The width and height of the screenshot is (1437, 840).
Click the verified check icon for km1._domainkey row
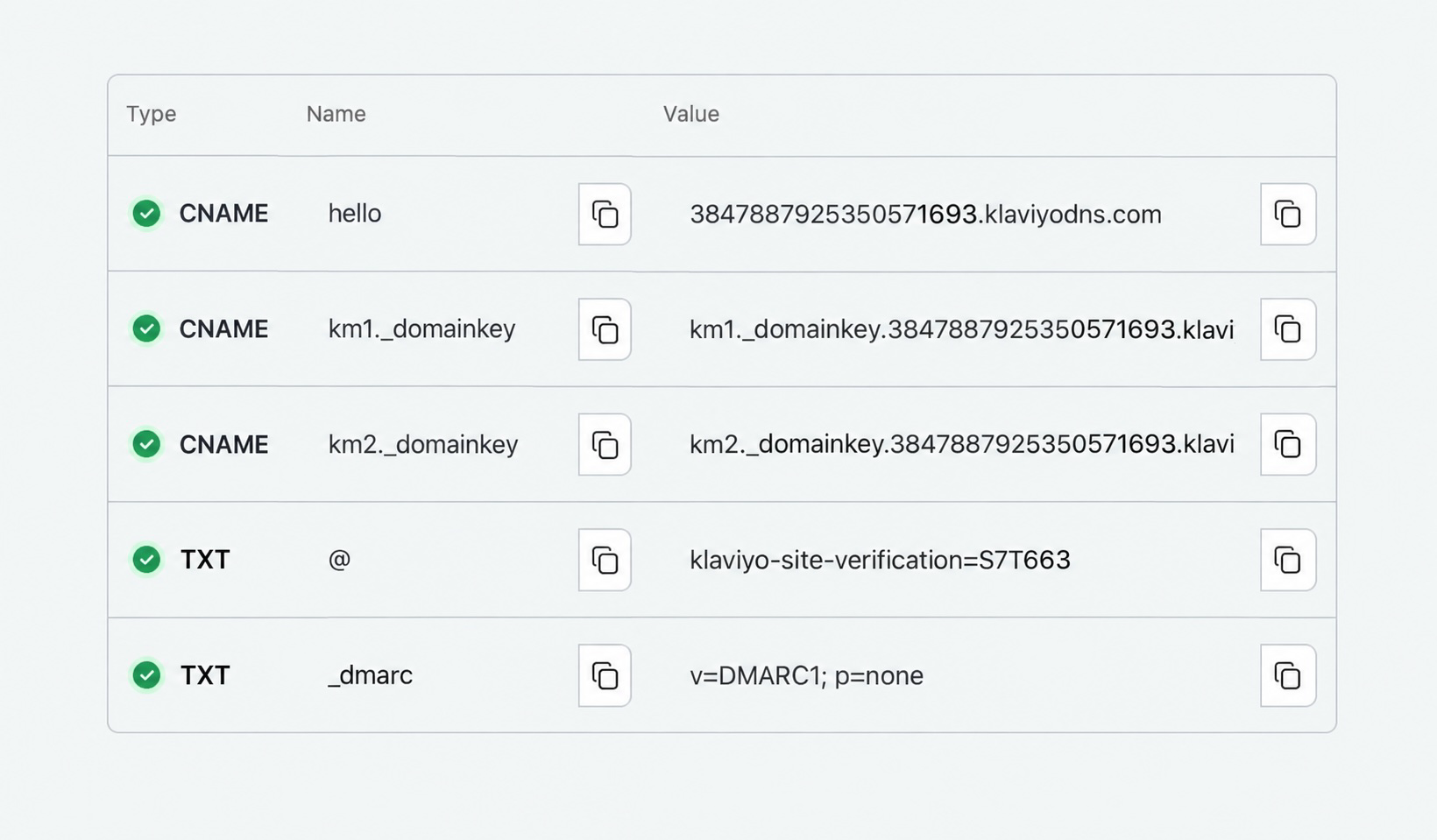point(146,328)
